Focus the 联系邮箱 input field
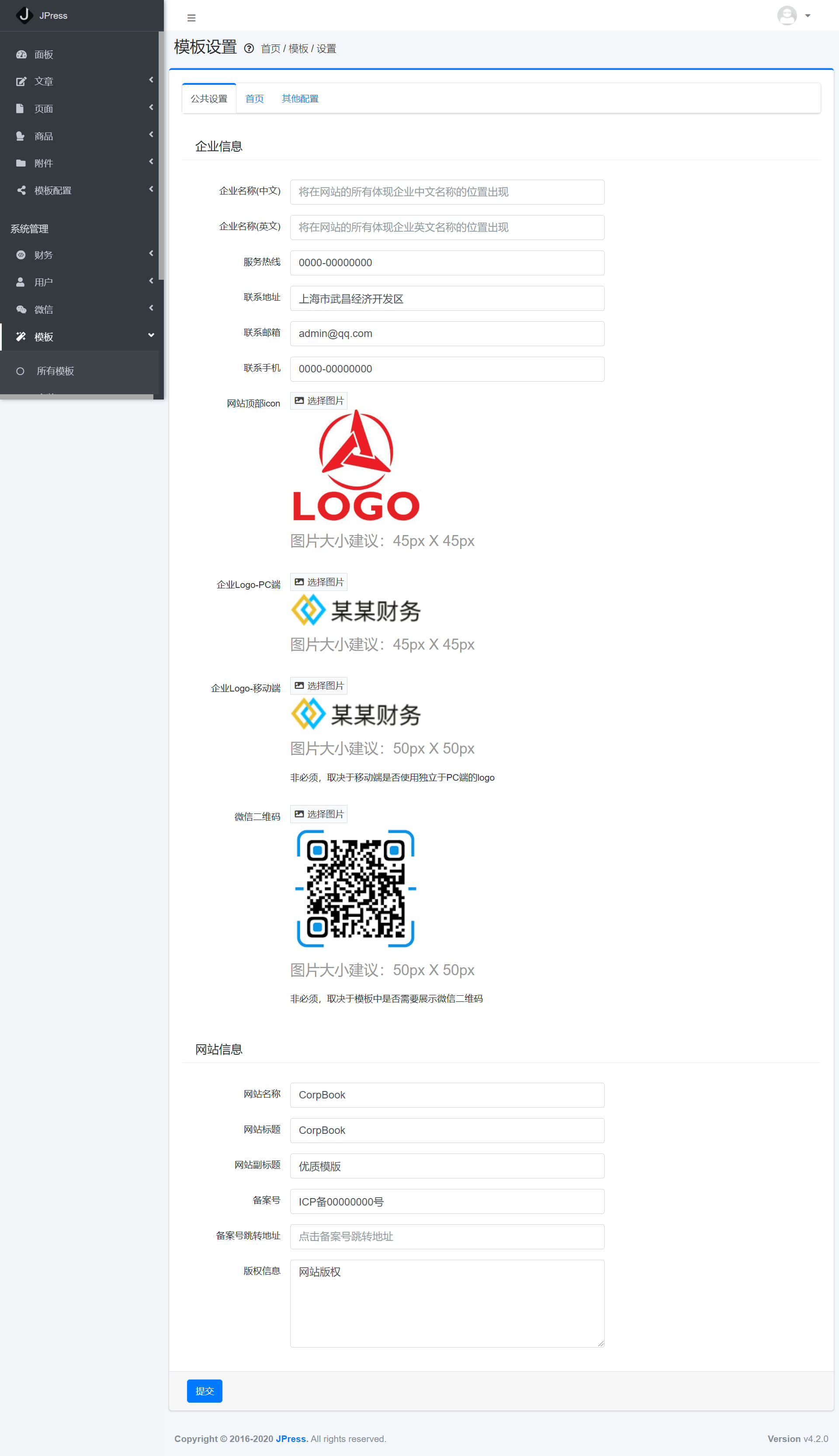Image resolution: width=839 pixels, height=1456 pixels. point(447,334)
